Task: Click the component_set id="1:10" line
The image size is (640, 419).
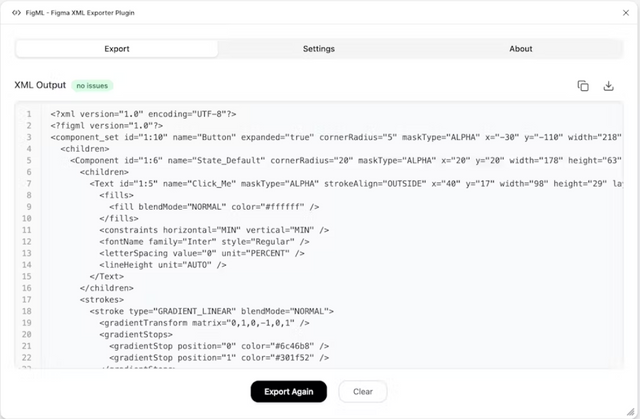Action: click(x=336, y=137)
